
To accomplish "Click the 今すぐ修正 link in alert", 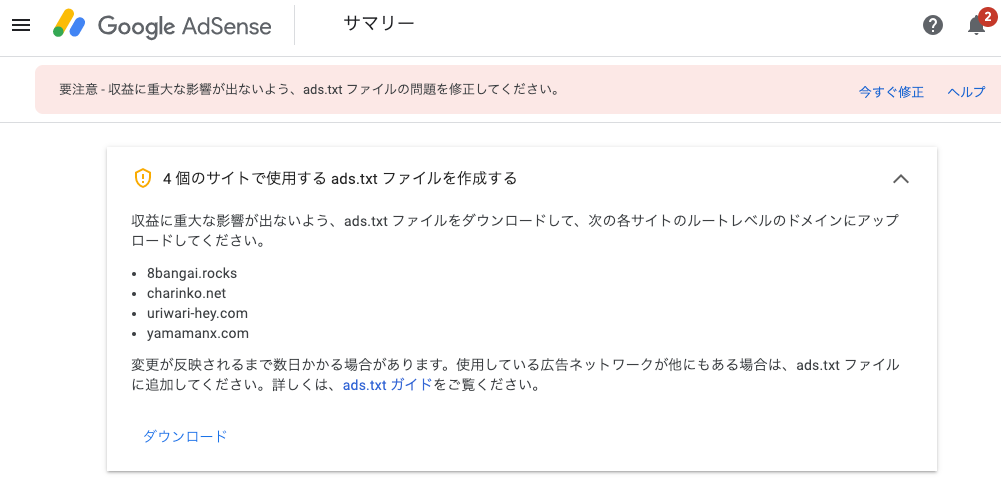I will pyautogui.click(x=891, y=91).
